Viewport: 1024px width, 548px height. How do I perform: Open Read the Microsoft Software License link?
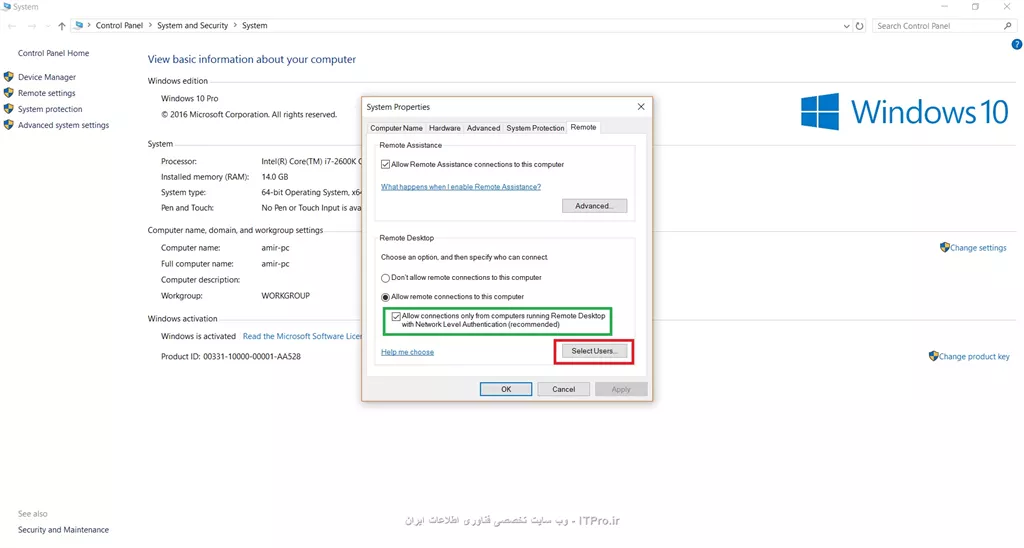click(x=302, y=336)
